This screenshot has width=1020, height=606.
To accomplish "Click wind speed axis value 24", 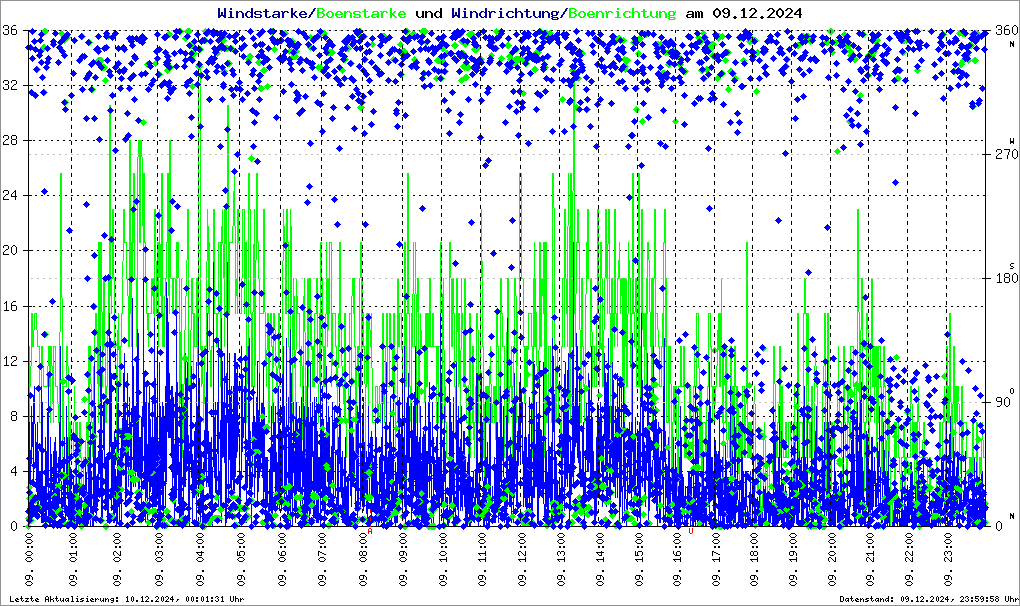I will coord(10,196).
